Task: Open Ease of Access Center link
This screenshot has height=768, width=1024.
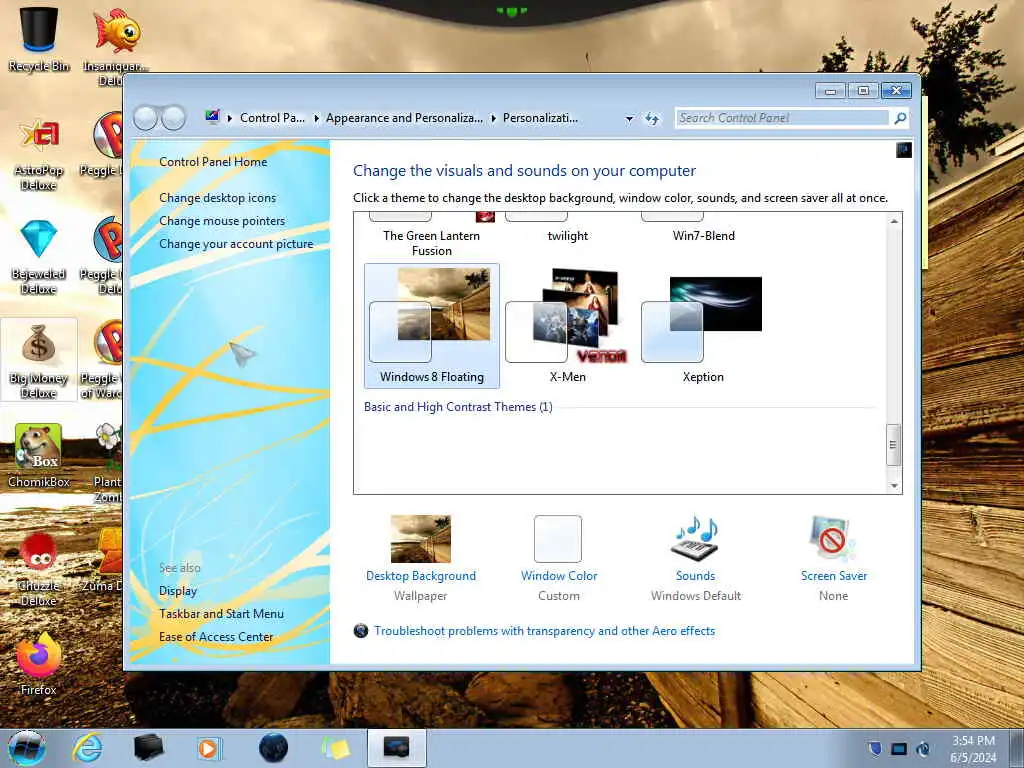Action: point(216,637)
